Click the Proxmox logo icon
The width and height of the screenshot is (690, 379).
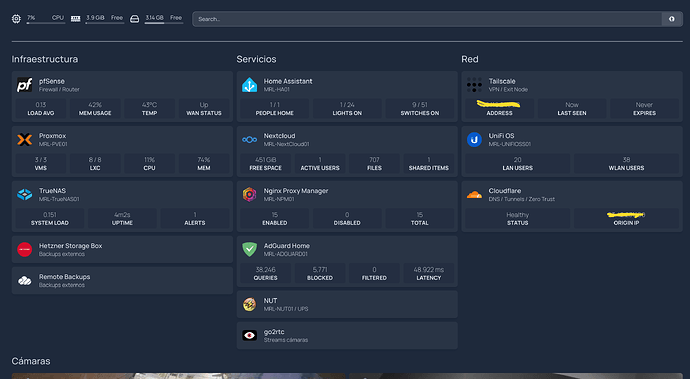[x=25, y=140]
